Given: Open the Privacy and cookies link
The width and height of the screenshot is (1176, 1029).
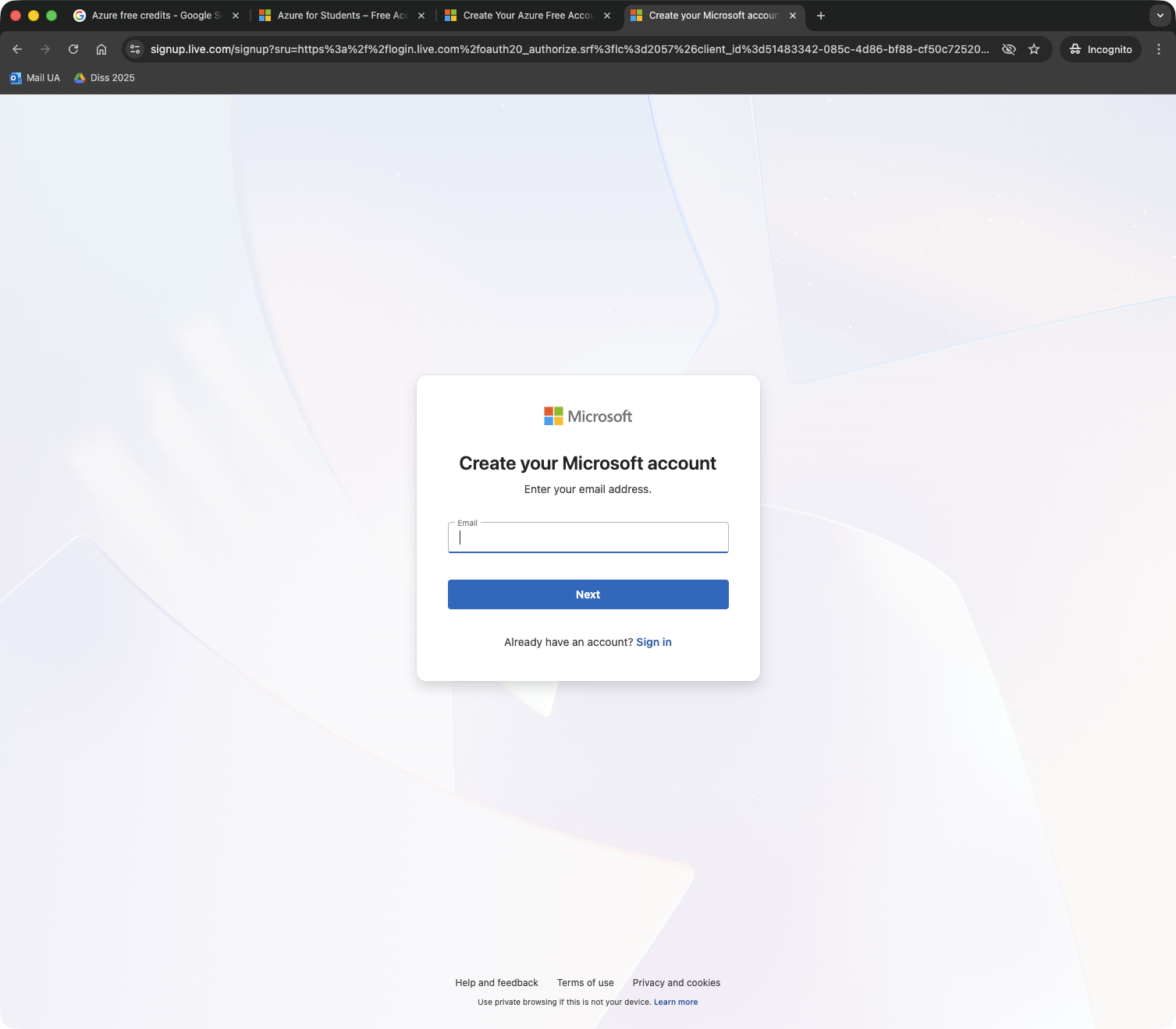Looking at the screenshot, I should coord(676,983).
